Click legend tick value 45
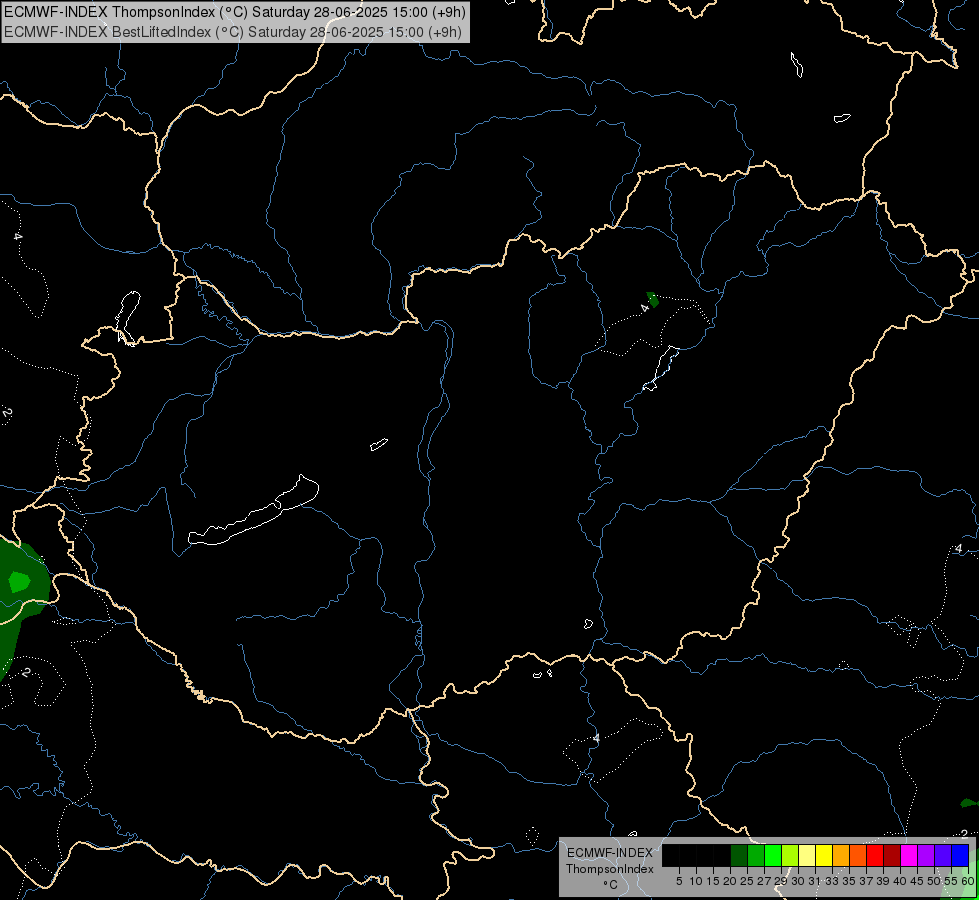This screenshot has width=979, height=900. (917, 881)
